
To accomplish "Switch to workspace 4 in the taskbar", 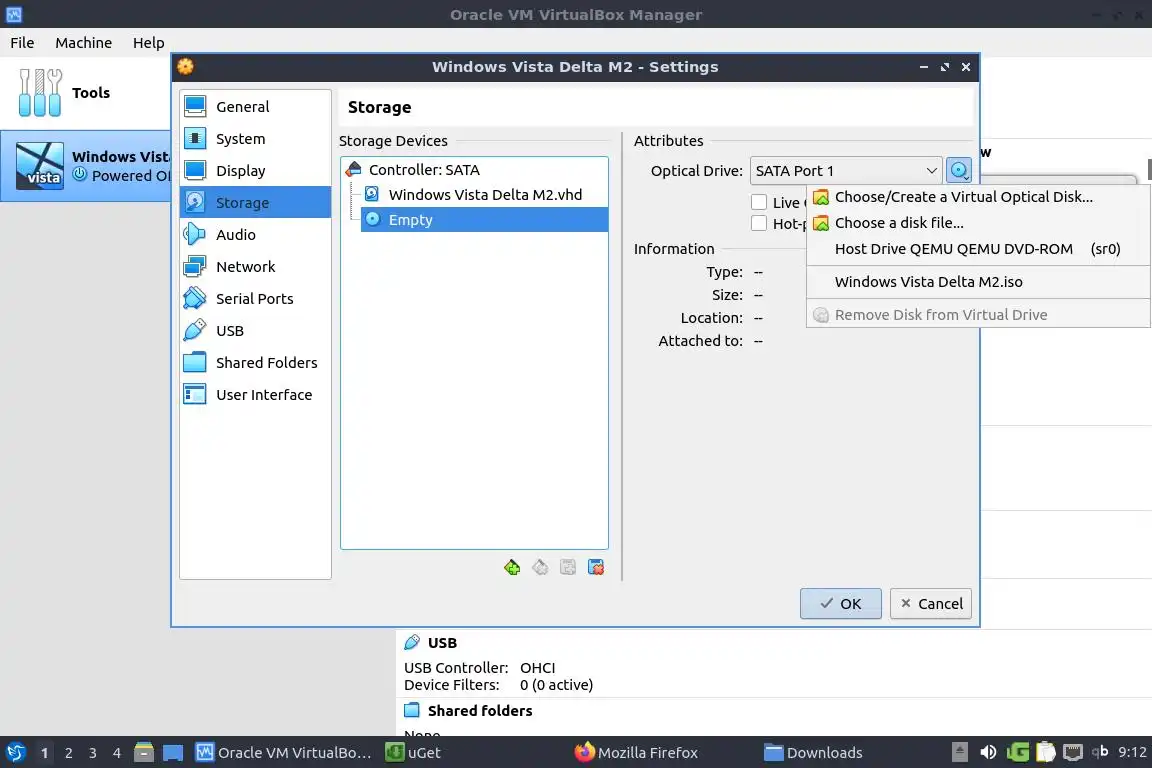I will coord(117,753).
